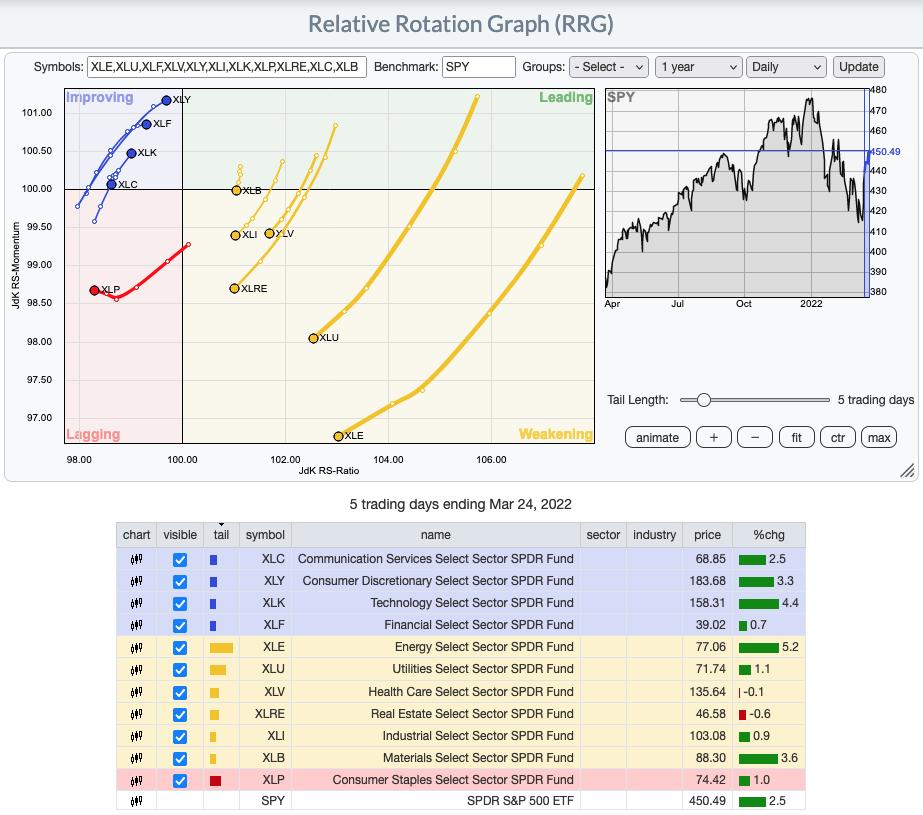Uncheck visibility for XLV
Image resolution: width=923 pixels, height=815 pixels.
[x=180, y=693]
